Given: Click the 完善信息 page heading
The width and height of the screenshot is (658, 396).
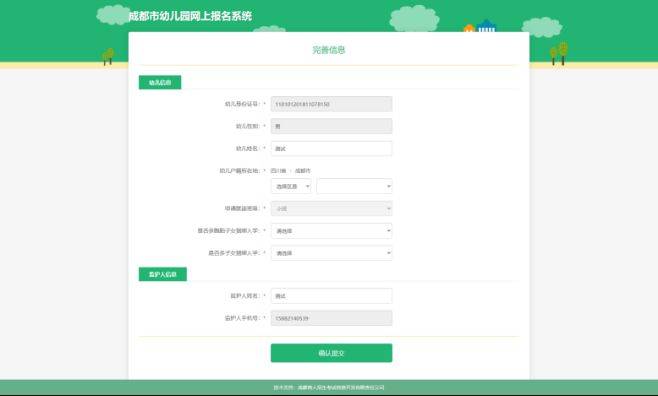Looking at the screenshot, I should (329, 50).
